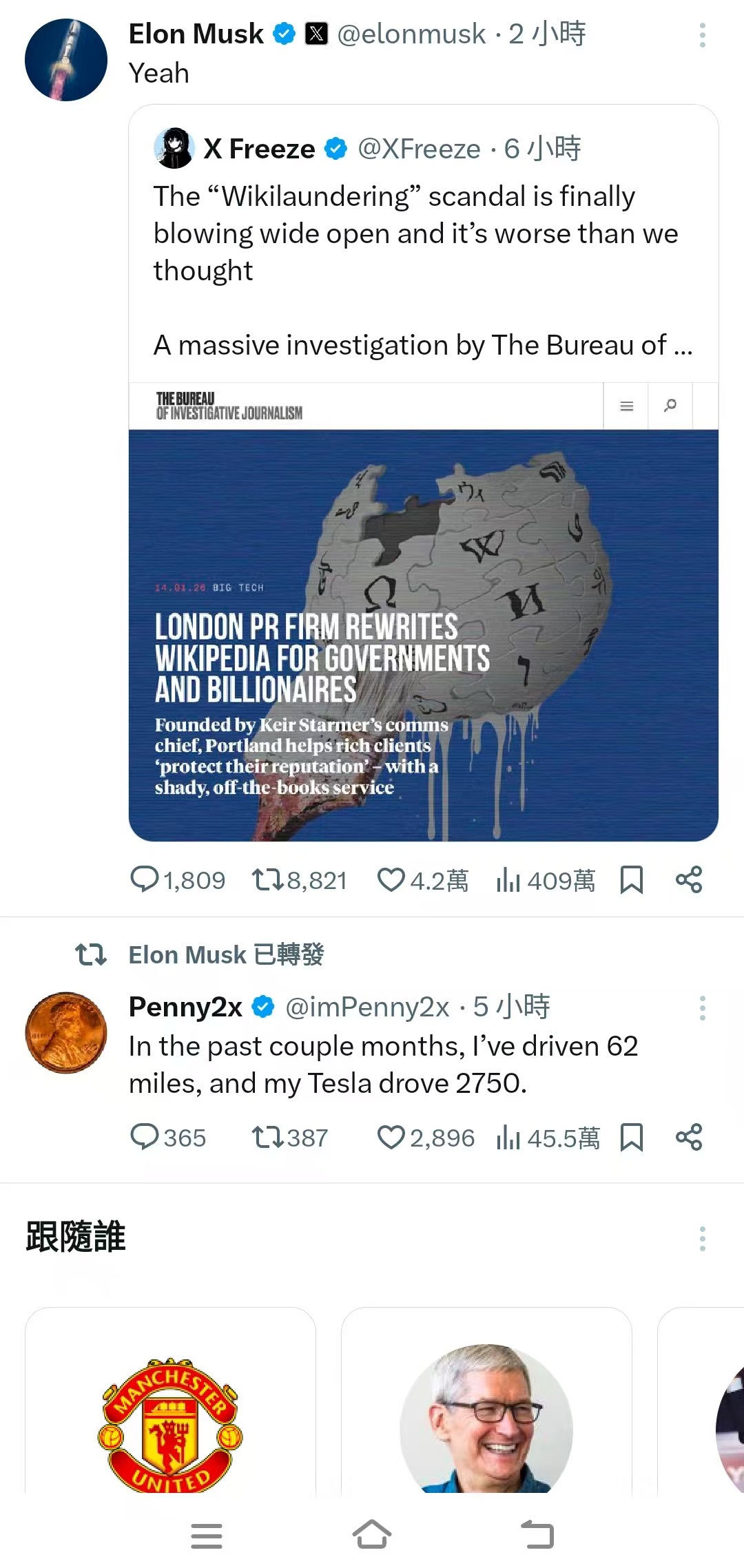Share Elon Musk's Yeah post
Image resolution: width=744 pixels, height=1568 pixels.
click(689, 879)
